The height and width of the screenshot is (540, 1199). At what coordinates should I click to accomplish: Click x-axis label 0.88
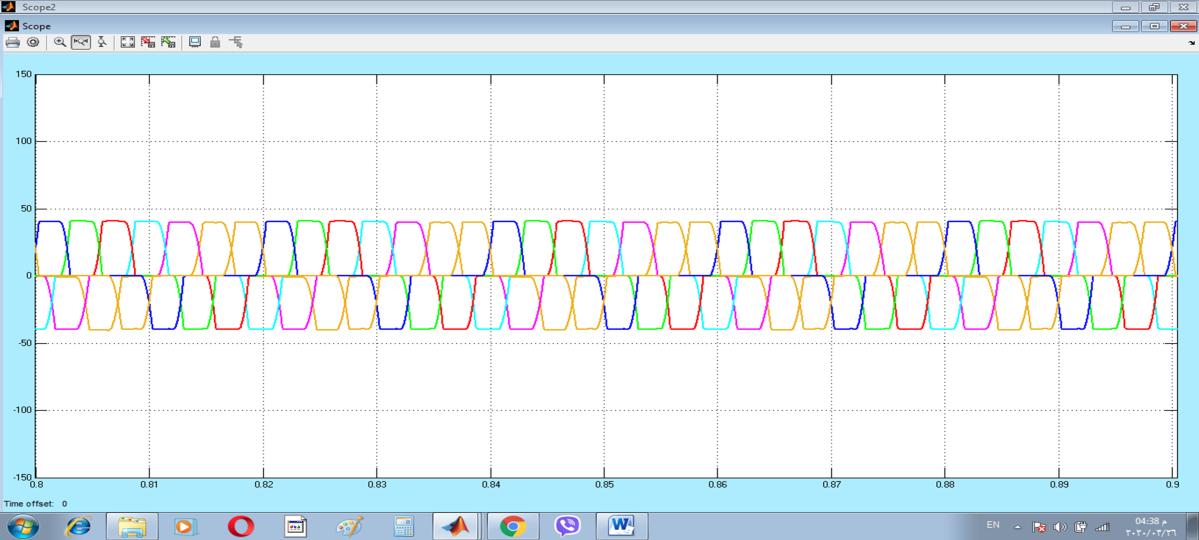pos(946,485)
